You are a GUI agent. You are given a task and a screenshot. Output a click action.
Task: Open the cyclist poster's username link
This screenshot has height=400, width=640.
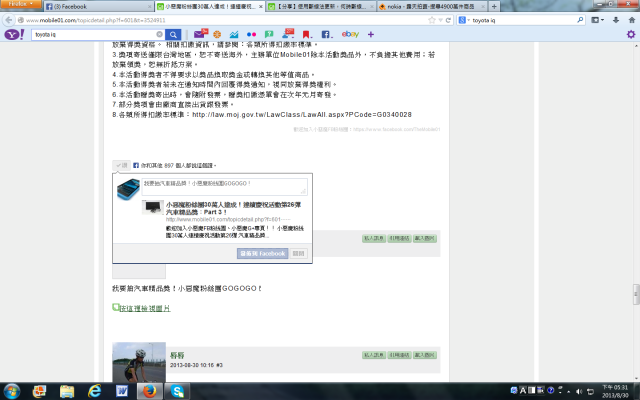pos(177,356)
